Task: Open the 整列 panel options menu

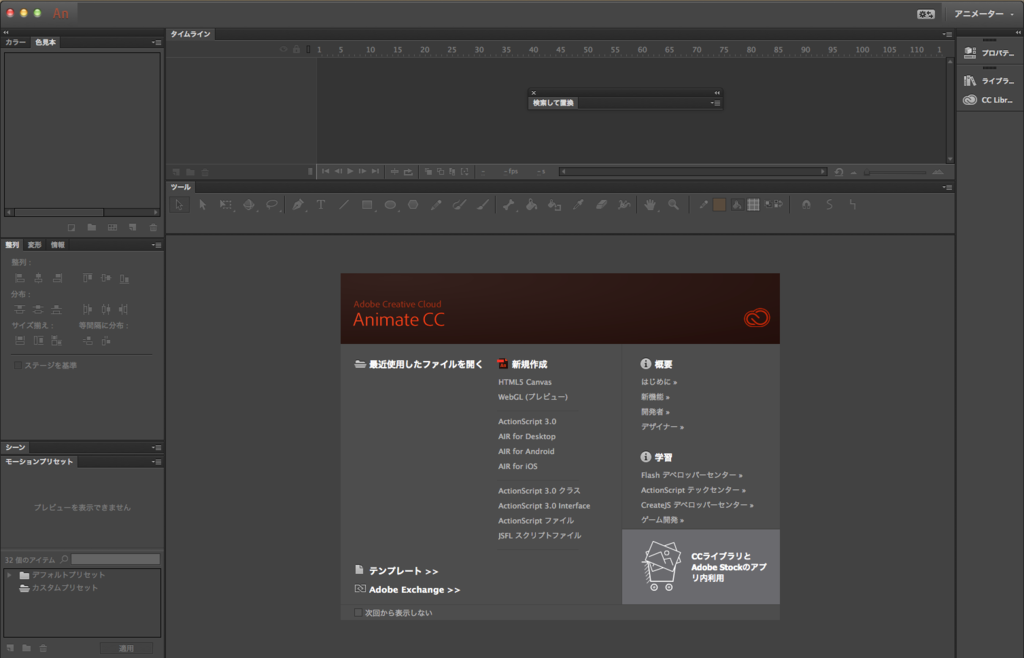Action: click(157, 245)
